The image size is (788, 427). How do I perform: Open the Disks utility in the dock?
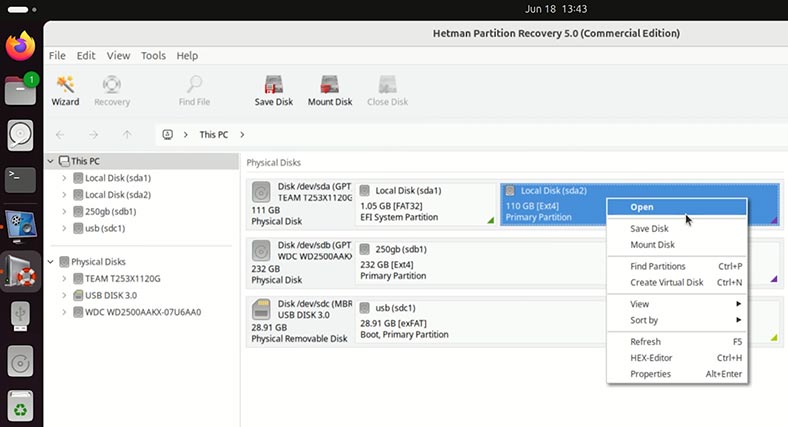(x=20, y=135)
